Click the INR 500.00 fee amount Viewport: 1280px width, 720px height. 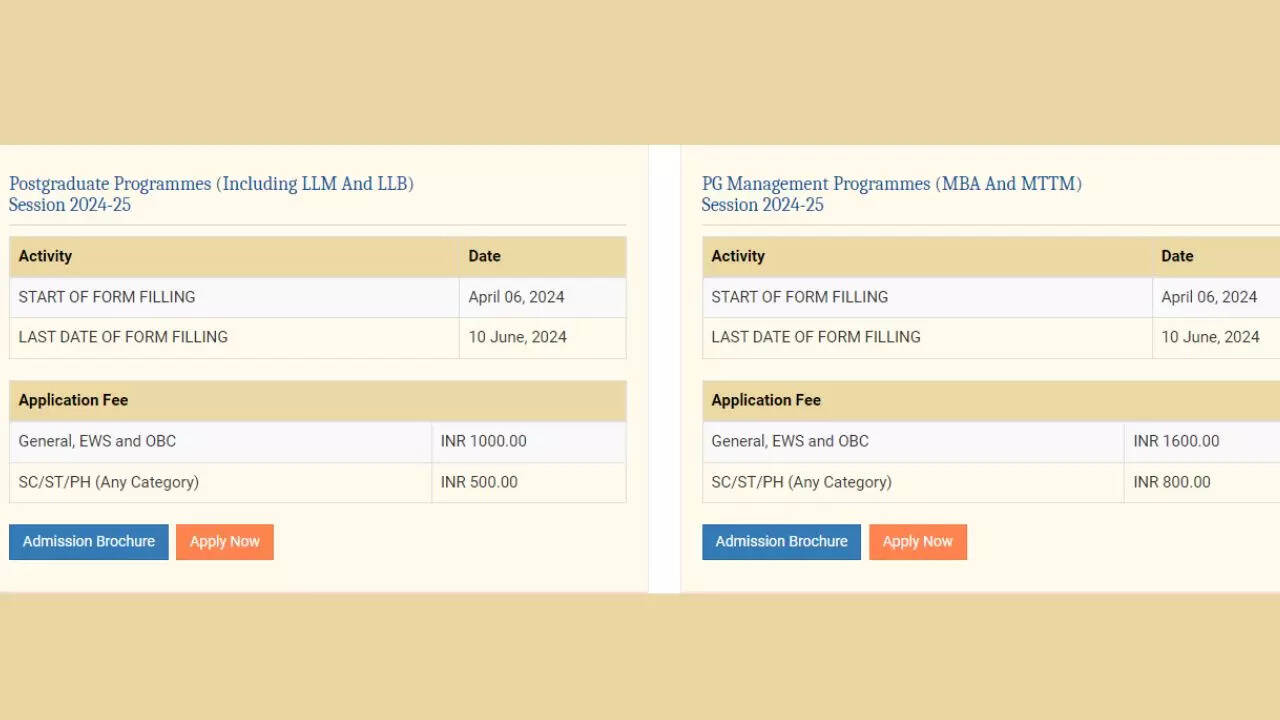[479, 482]
